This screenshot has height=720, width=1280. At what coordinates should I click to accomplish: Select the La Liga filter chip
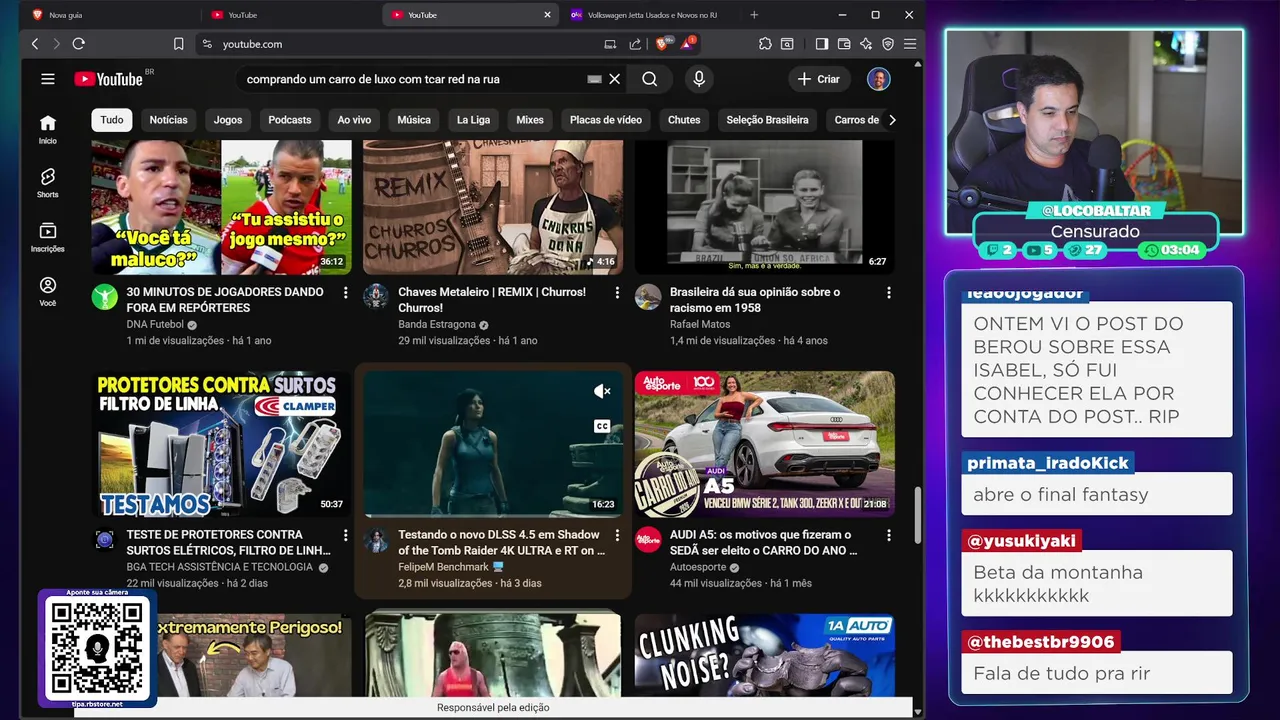pyautogui.click(x=473, y=120)
